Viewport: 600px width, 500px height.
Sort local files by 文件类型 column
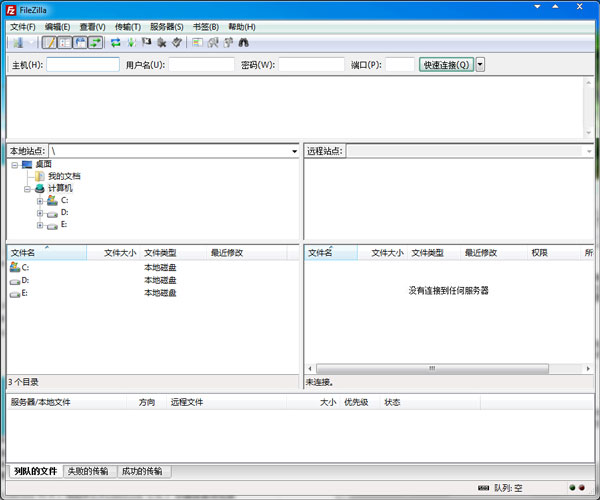coord(174,252)
